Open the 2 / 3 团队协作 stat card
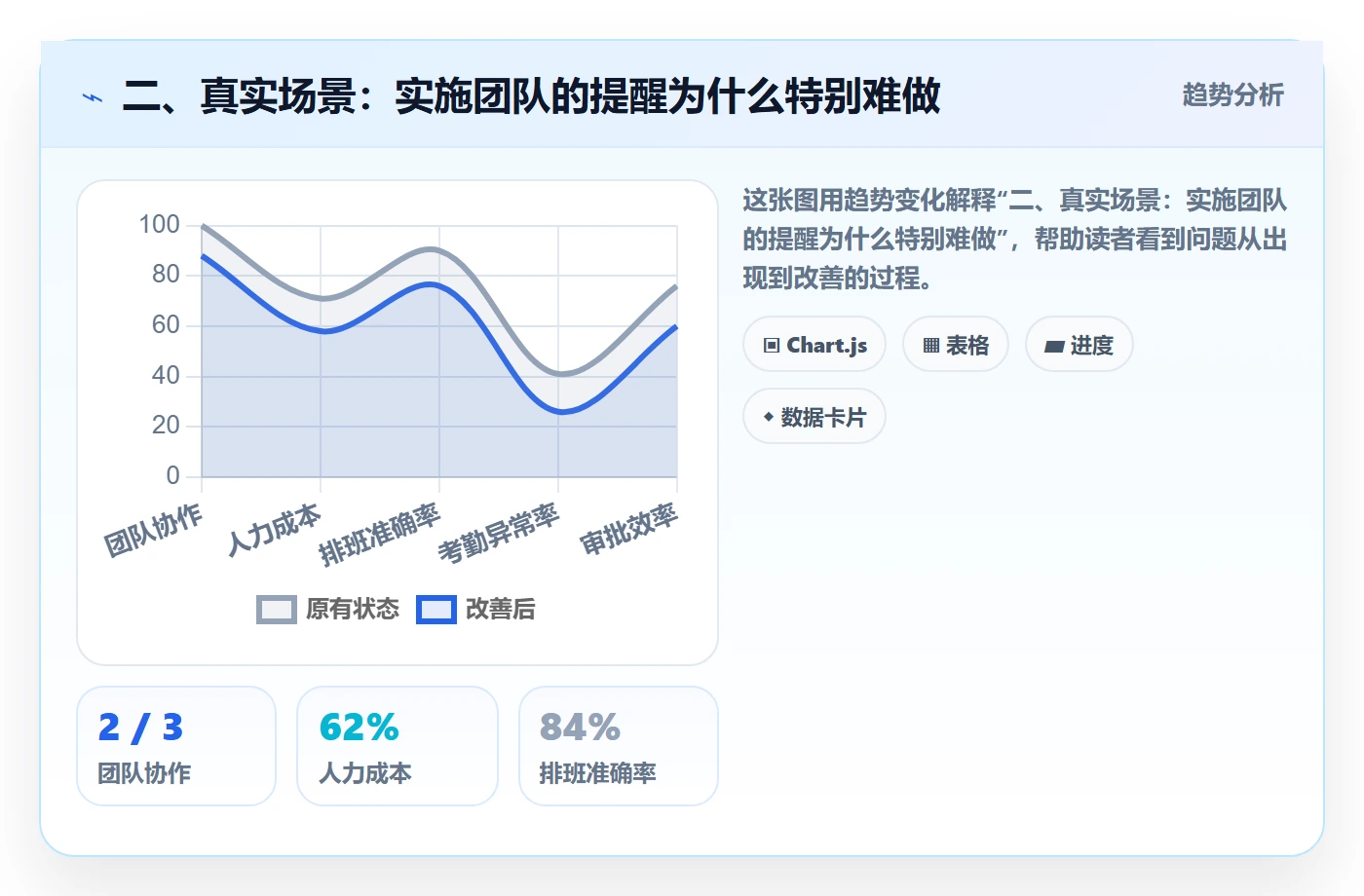This screenshot has width=1364, height=896. pos(176,746)
